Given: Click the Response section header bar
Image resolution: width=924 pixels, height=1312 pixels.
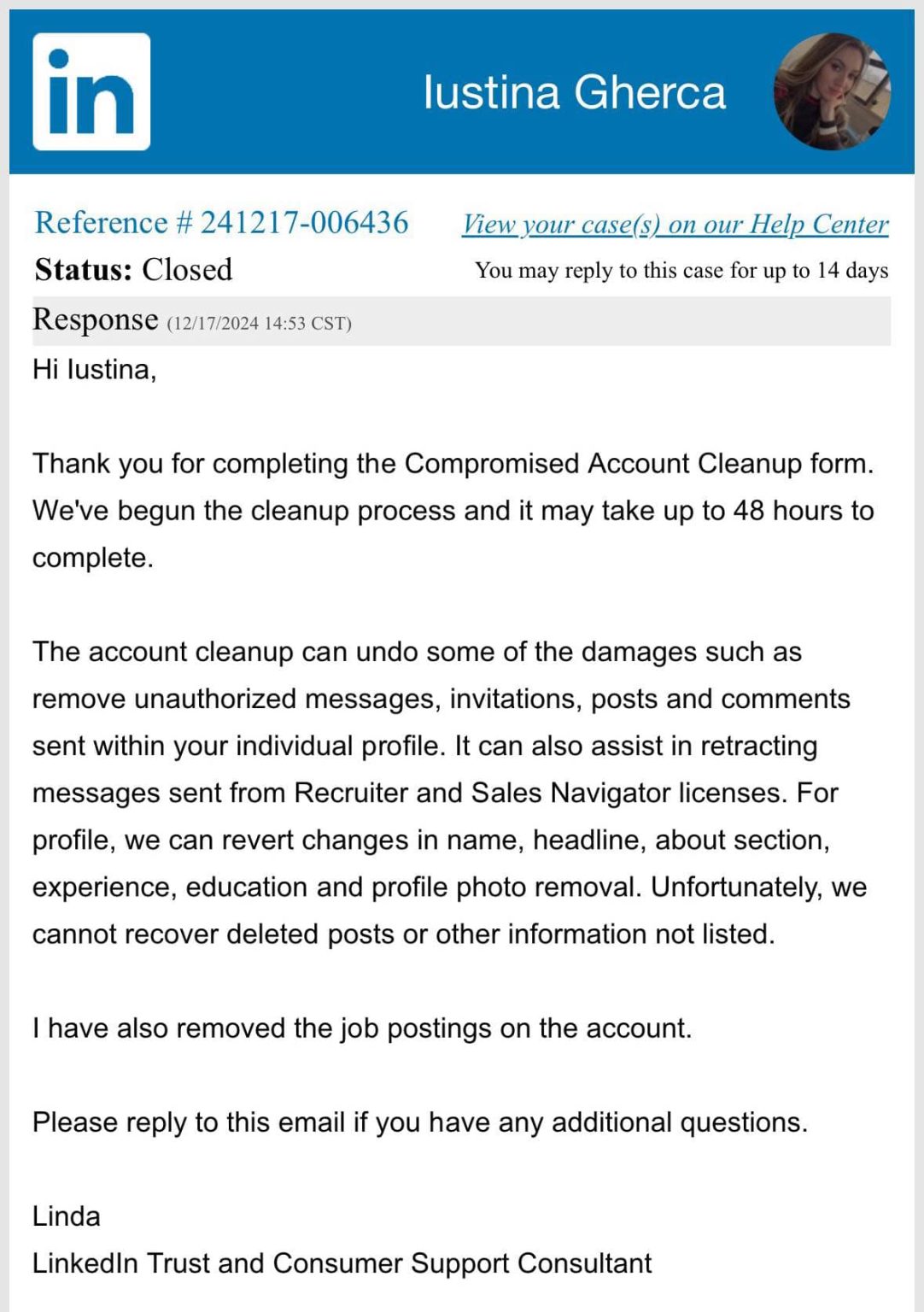Looking at the screenshot, I should coord(461,321).
